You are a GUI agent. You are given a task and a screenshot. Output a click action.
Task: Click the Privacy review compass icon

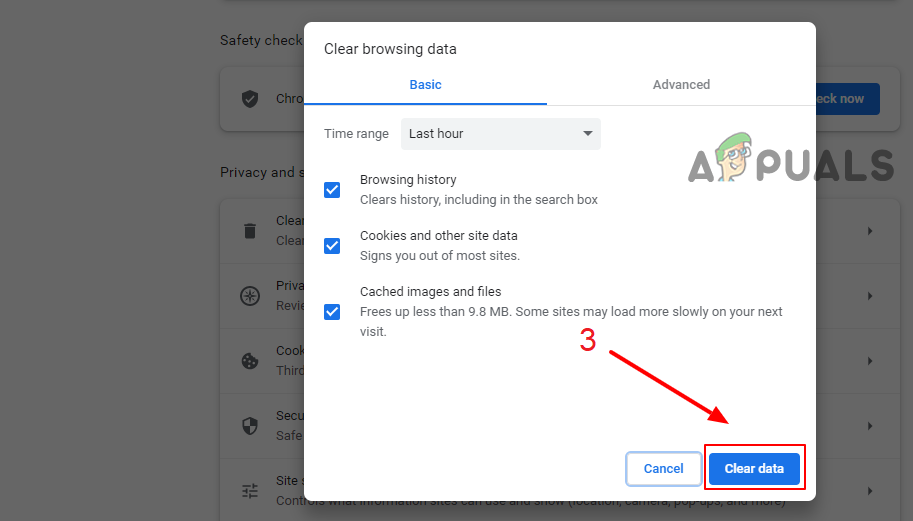250,296
